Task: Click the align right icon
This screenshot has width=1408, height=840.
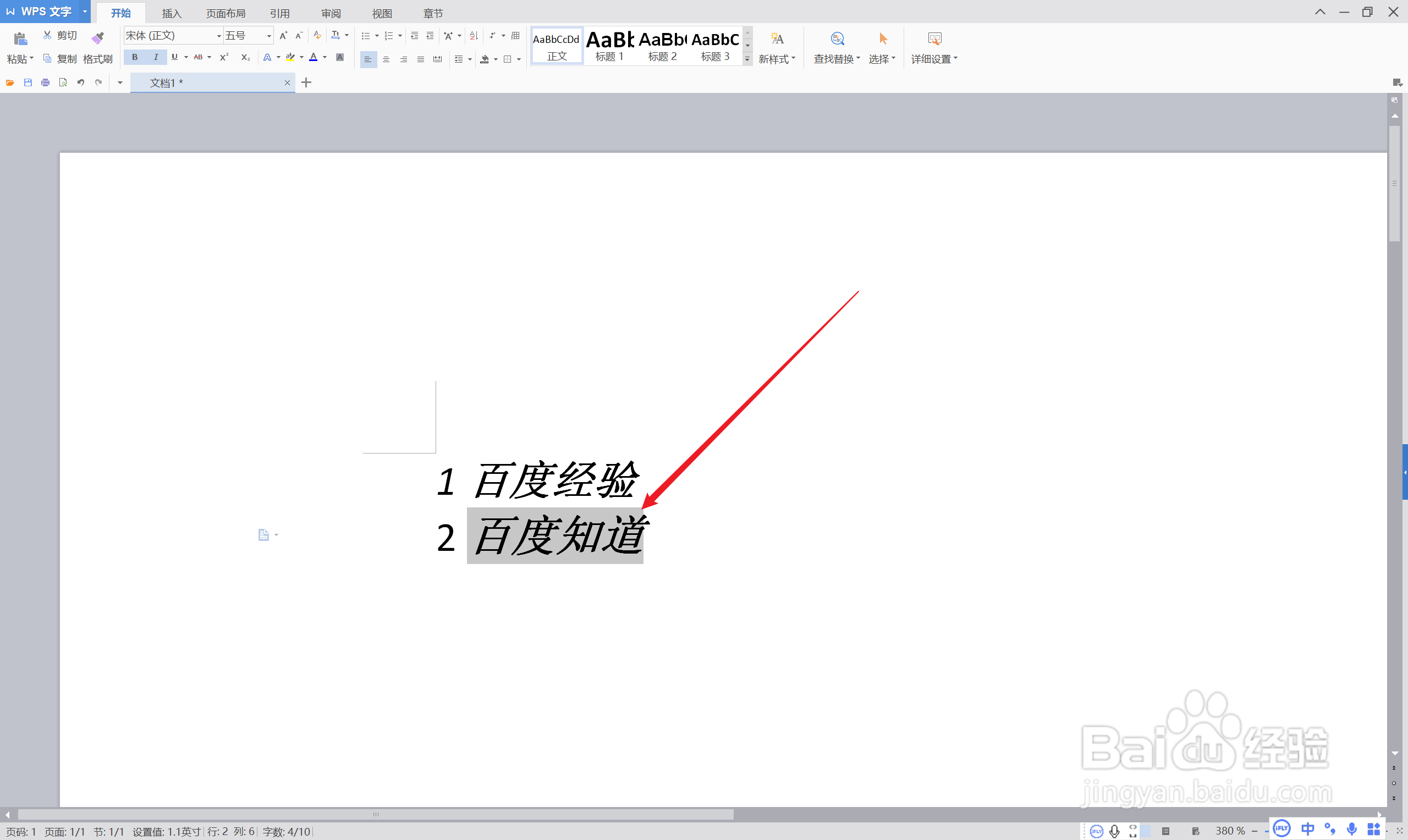Action: tap(404, 59)
